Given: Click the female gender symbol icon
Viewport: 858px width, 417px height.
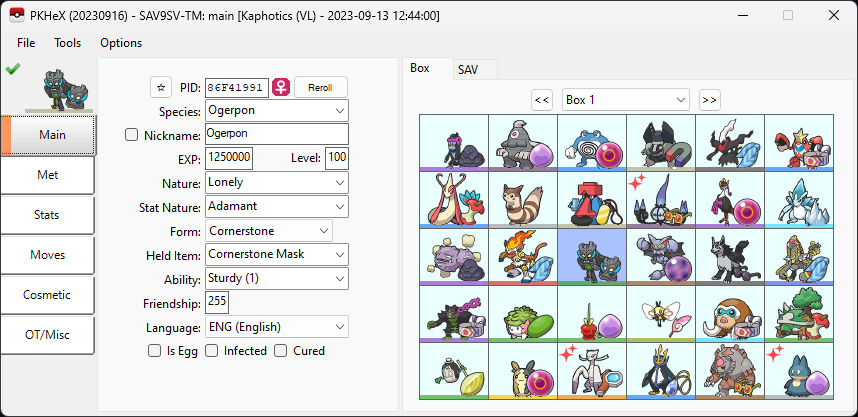Looking at the screenshot, I should click(x=281, y=87).
